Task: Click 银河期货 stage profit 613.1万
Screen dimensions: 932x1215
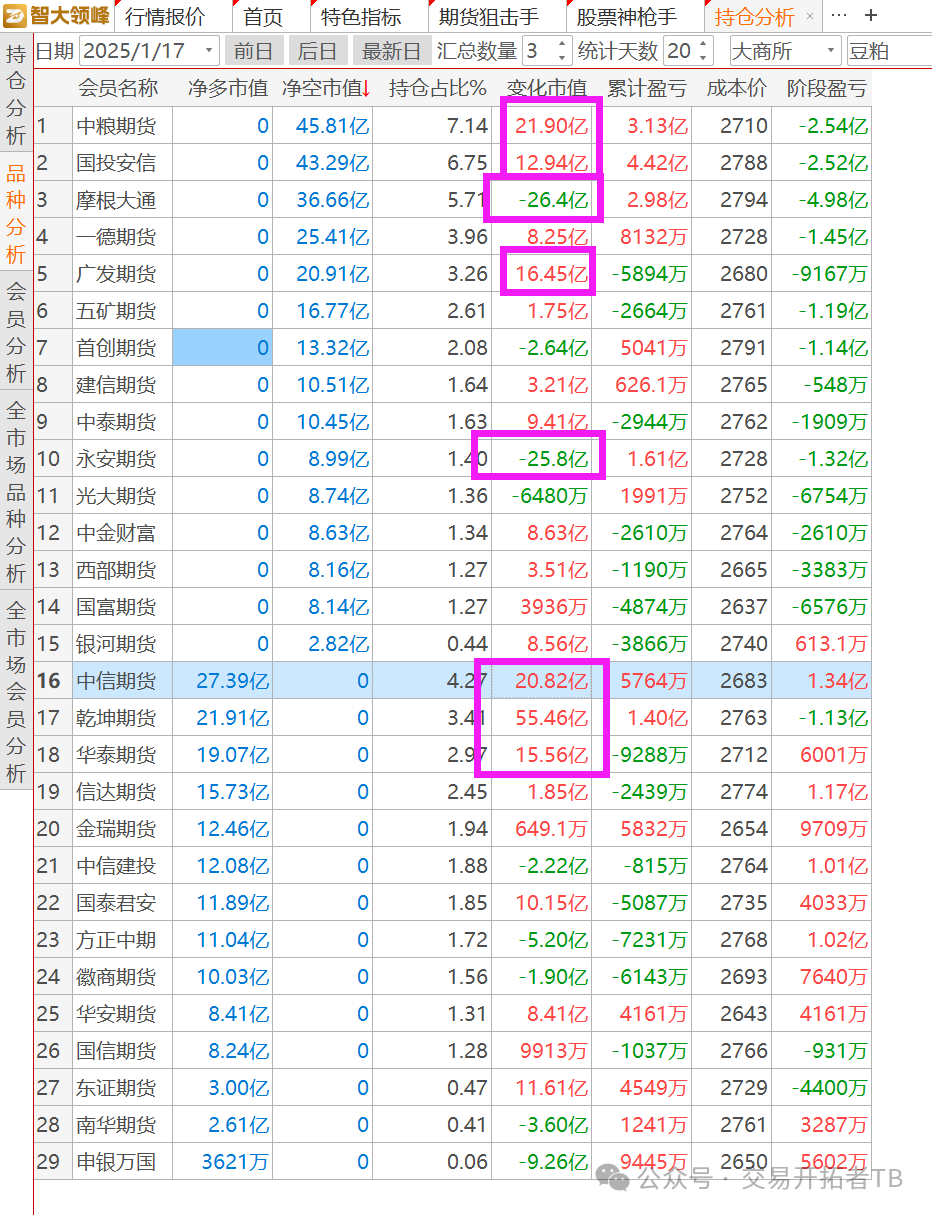Action: point(832,644)
